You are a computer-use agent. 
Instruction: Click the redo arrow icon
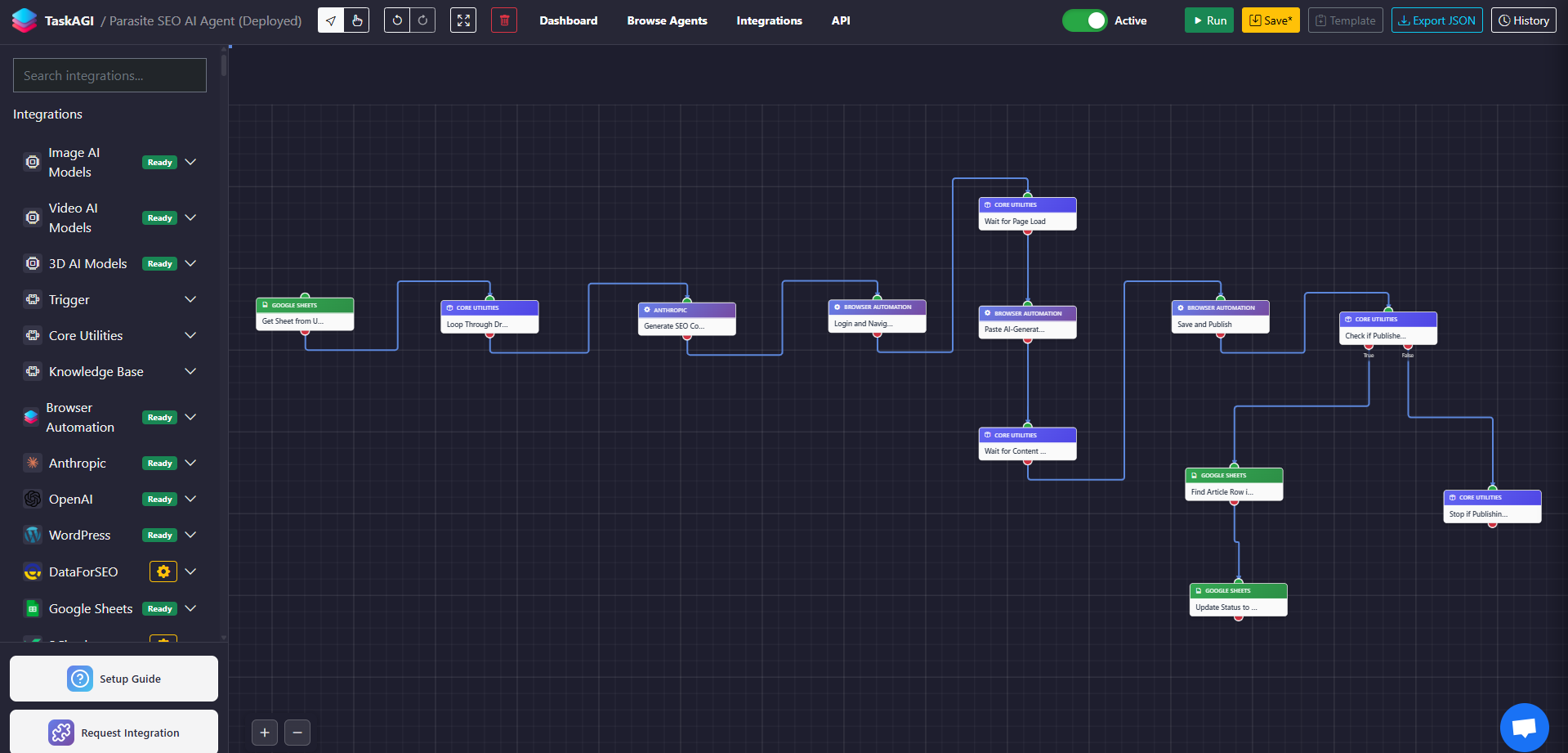pos(422,20)
